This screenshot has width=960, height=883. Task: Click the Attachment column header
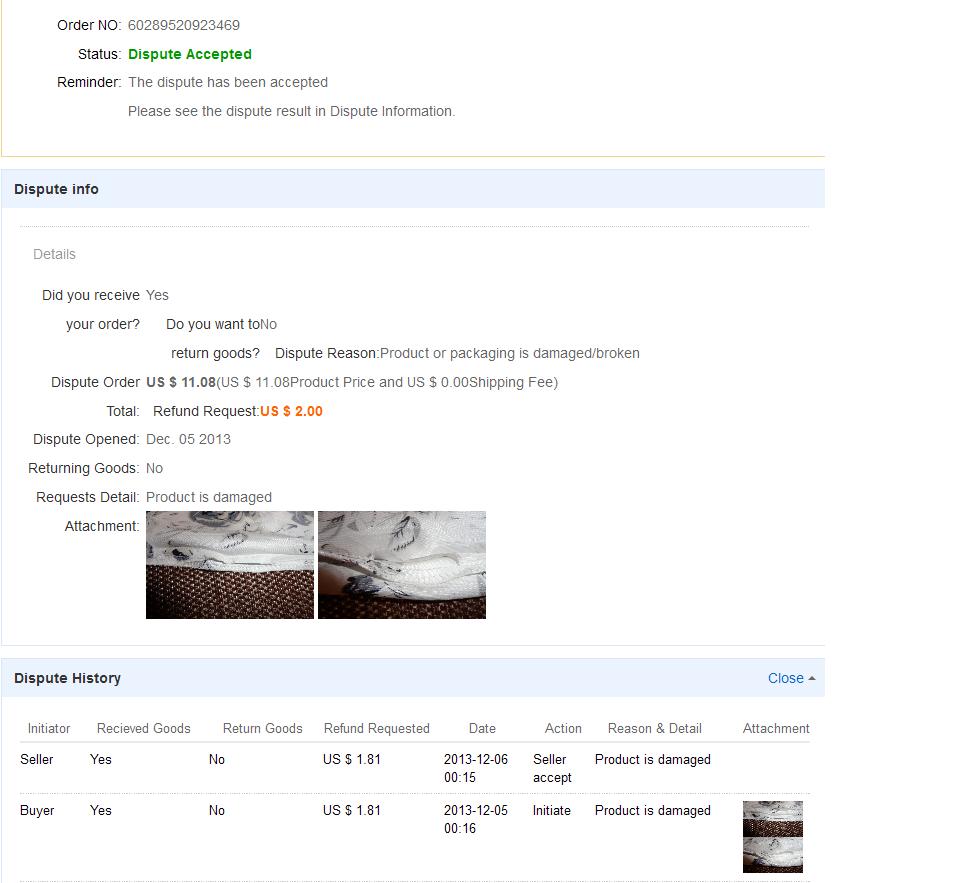776,728
